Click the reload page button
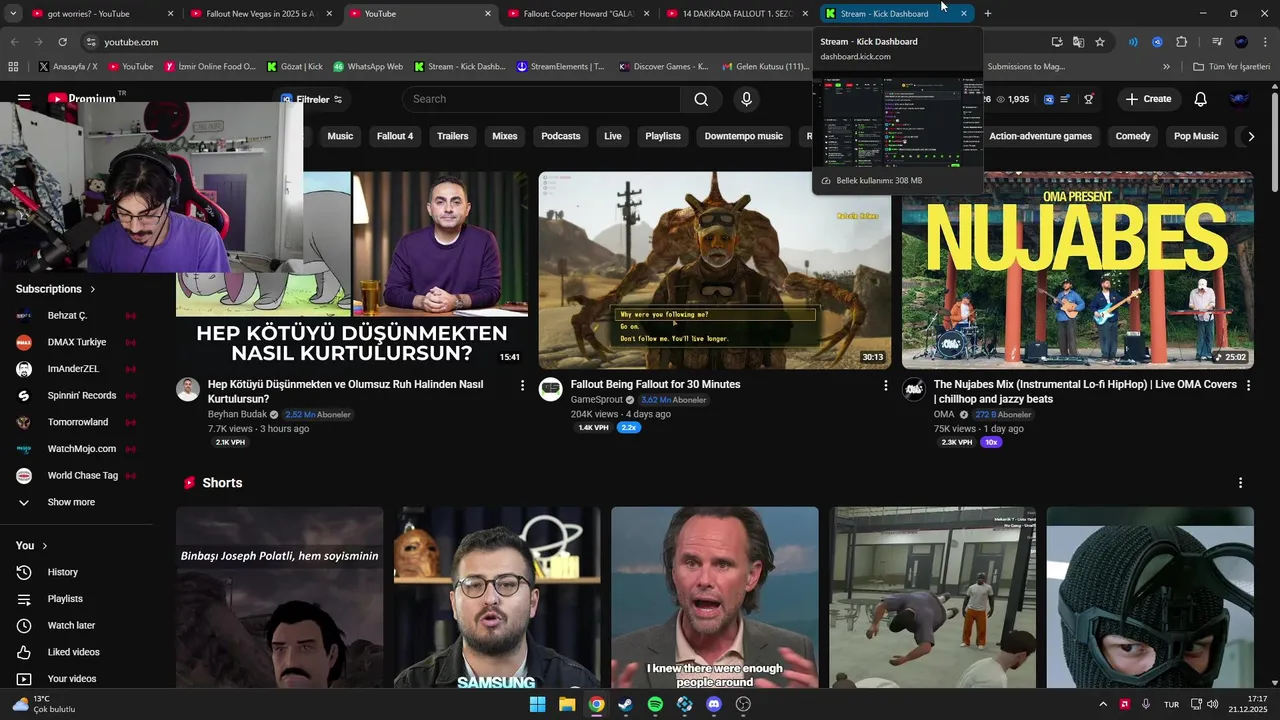 [62, 42]
